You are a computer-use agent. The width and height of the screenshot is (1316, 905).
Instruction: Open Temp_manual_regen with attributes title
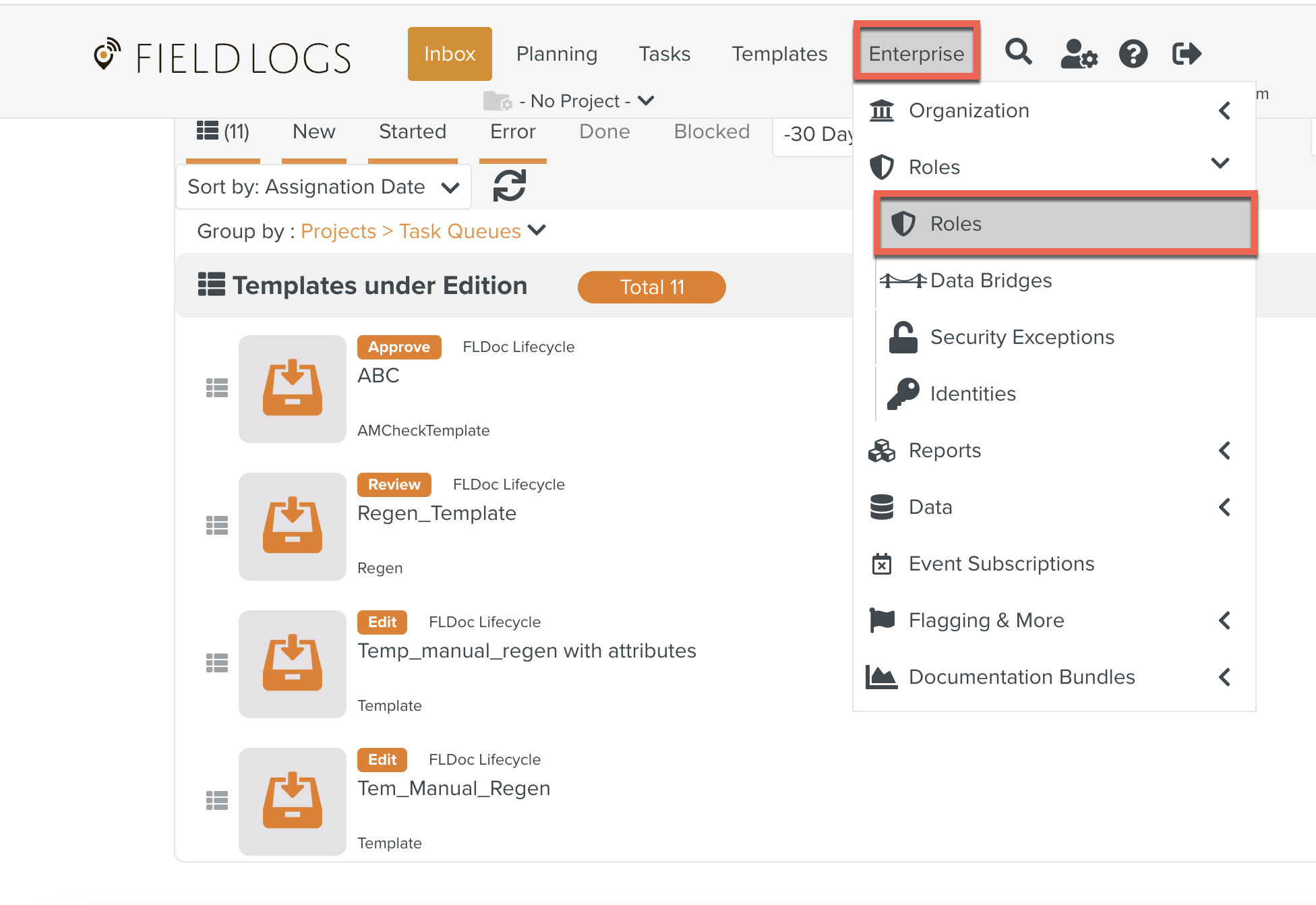527,651
